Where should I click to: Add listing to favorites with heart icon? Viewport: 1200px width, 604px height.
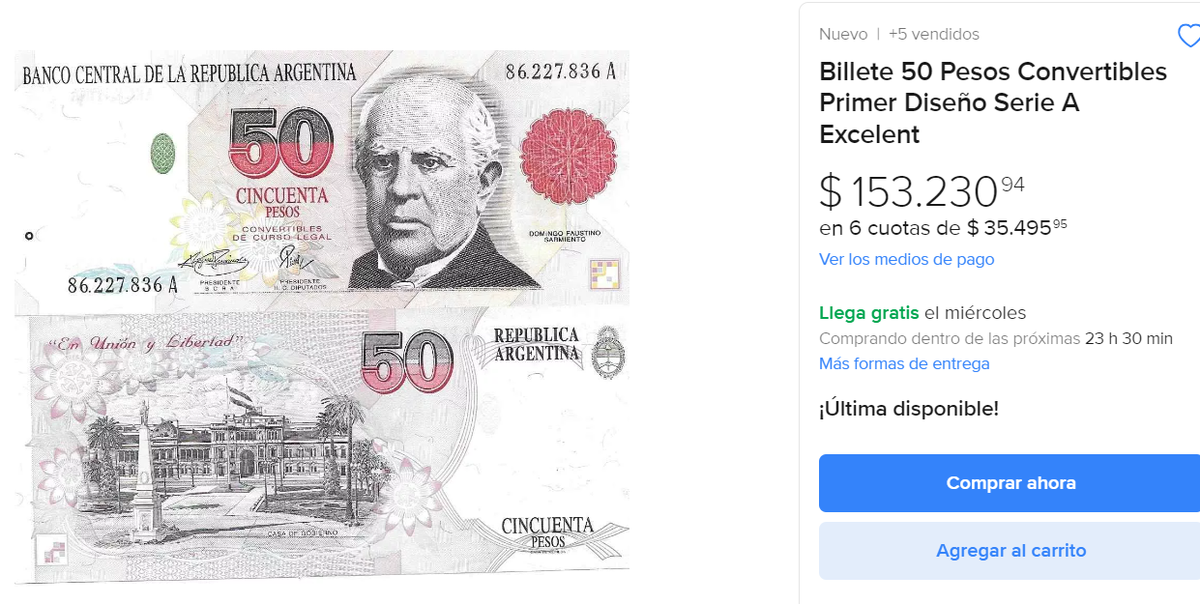(x=1188, y=37)
